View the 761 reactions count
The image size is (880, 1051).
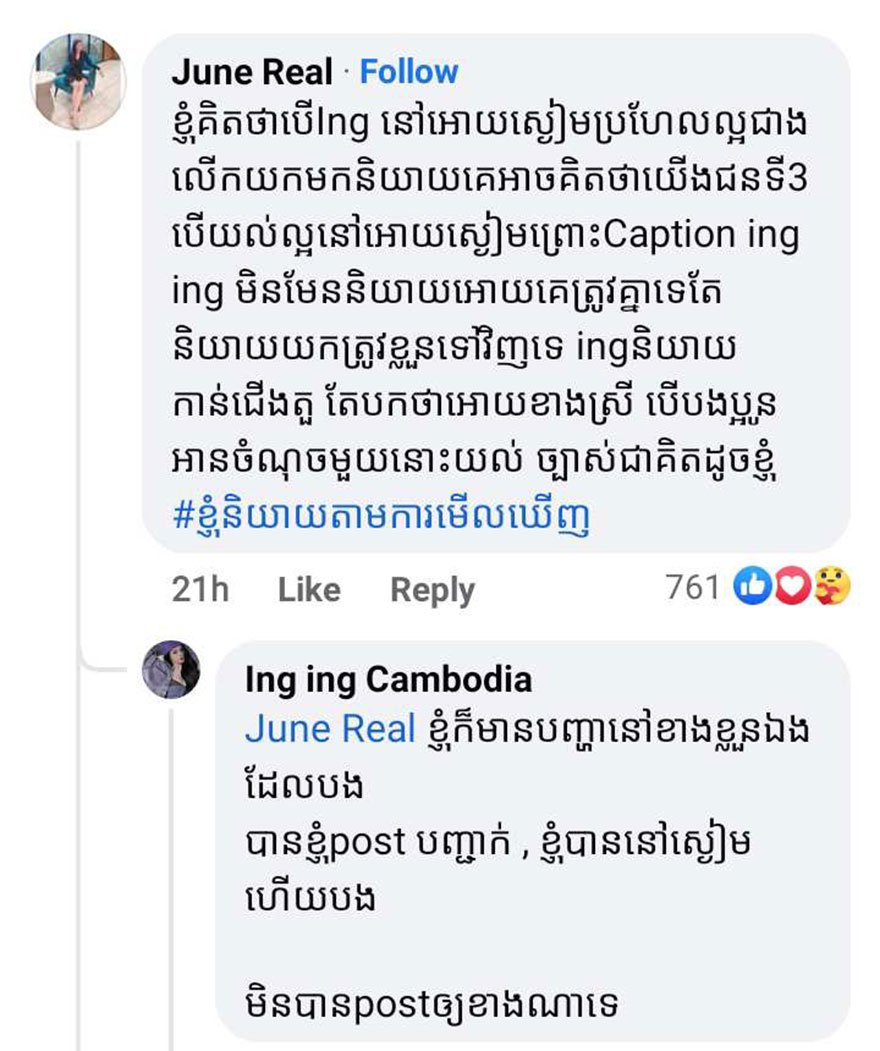point(693,588)
